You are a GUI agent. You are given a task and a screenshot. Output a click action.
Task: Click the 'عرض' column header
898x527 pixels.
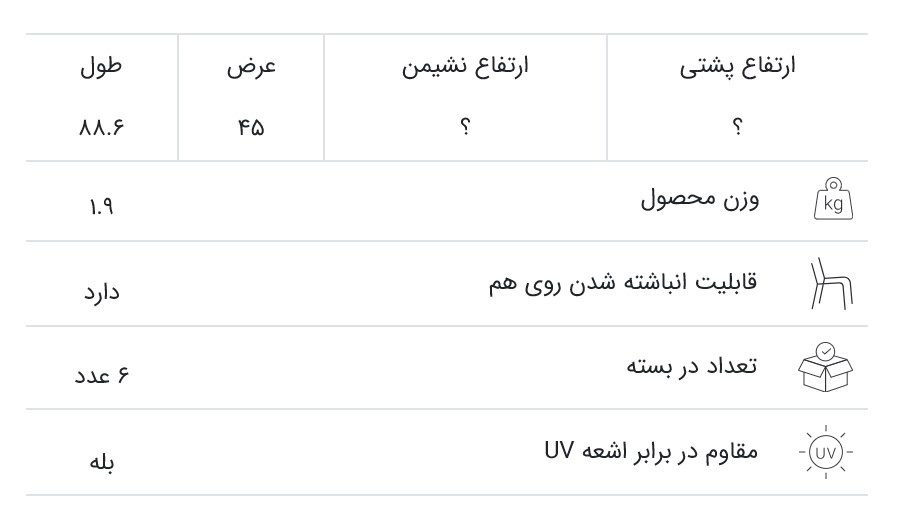251,66
